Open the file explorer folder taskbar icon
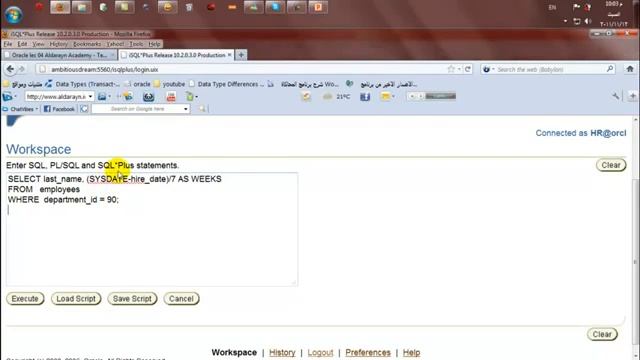 point(81,7)
